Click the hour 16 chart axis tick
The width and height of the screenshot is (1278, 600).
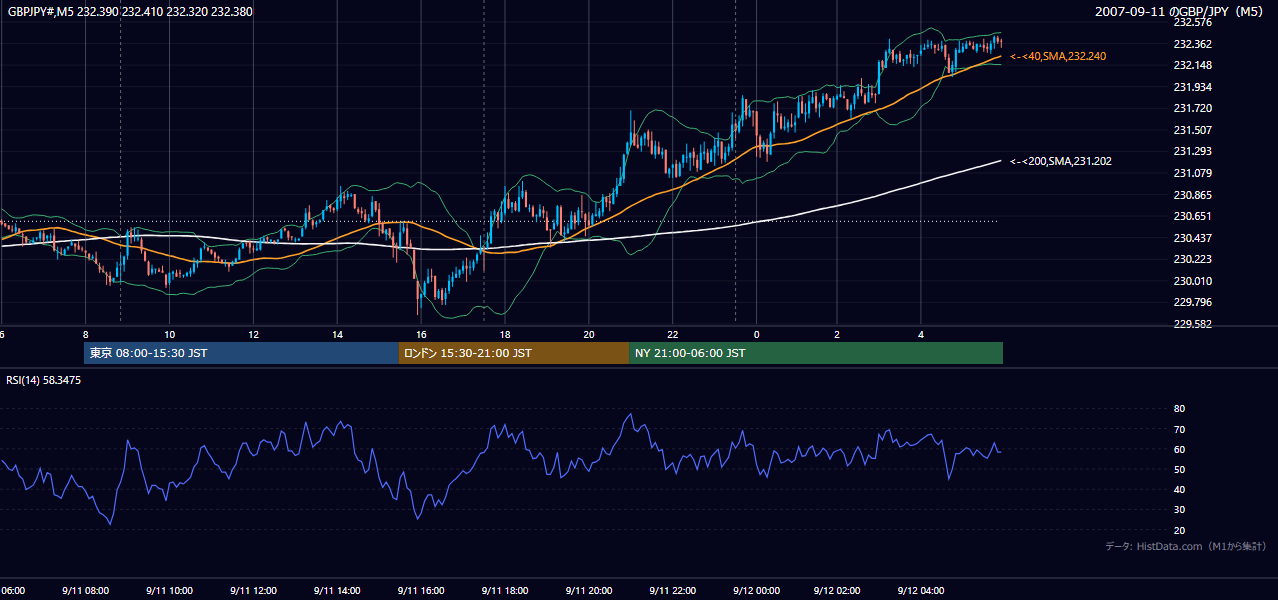[421, 335]
